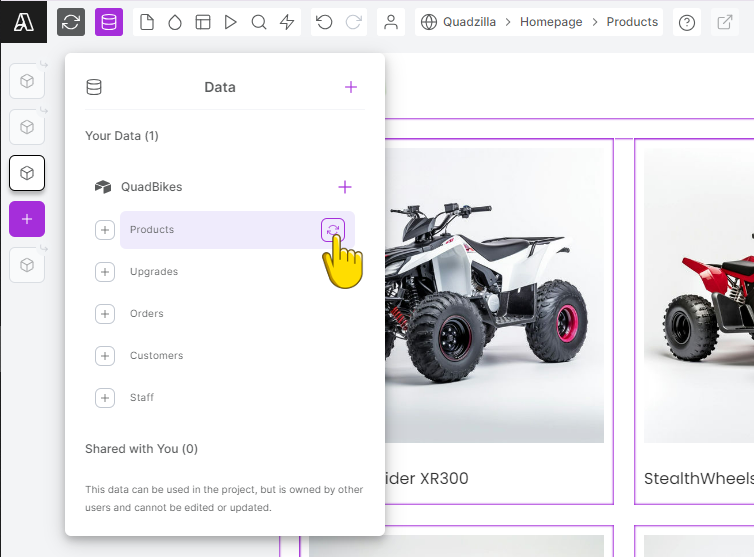Click the database icon in Data header
This screenshot has width=754, height=557.
pos(94,87)
